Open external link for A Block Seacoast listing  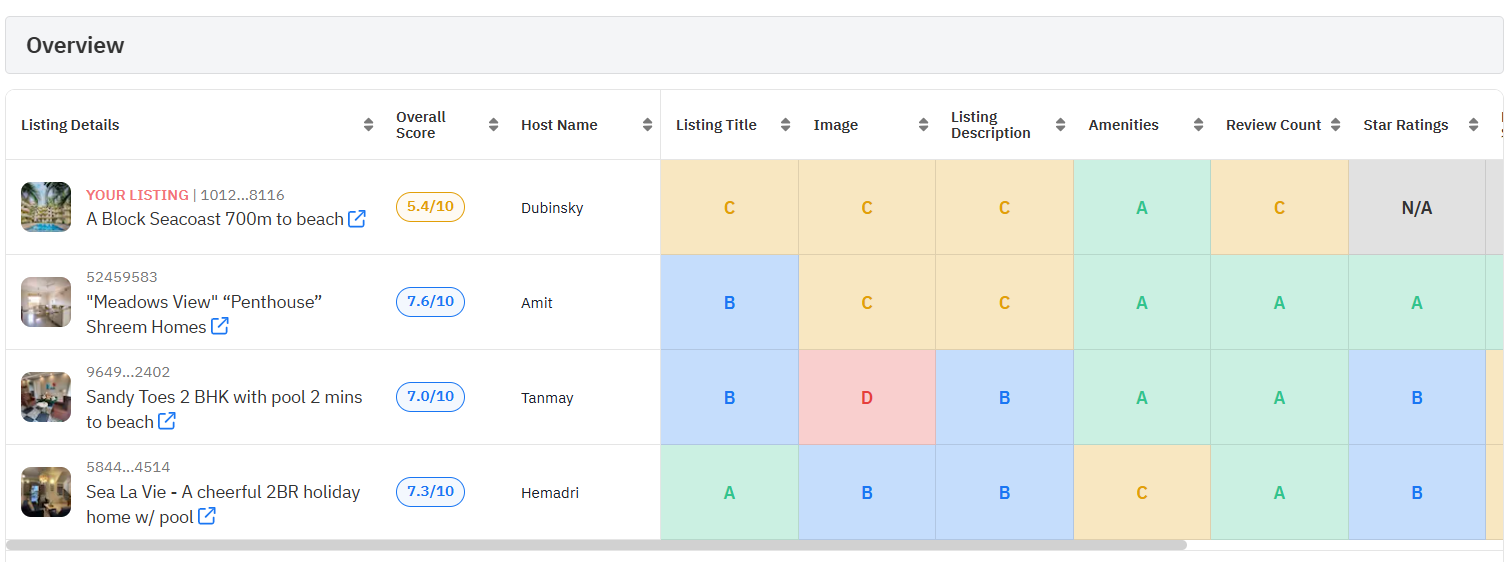pos(357,219)
